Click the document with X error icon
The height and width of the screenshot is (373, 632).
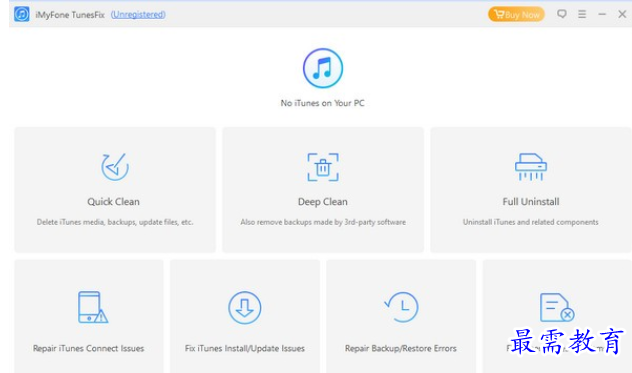557,307
